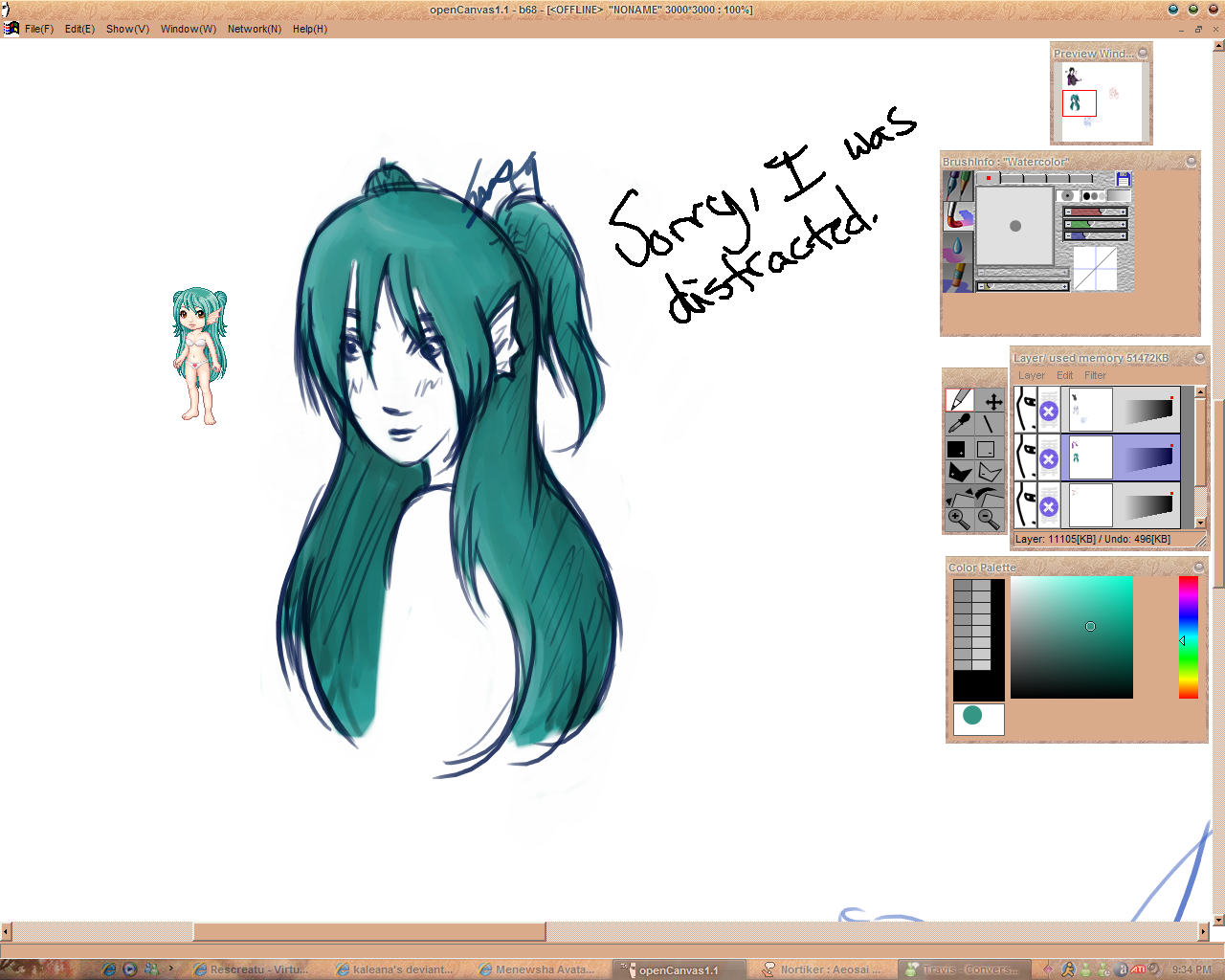Save brush settings with floppy disk icon
1225x980 pixels.
coord(1124,179)
